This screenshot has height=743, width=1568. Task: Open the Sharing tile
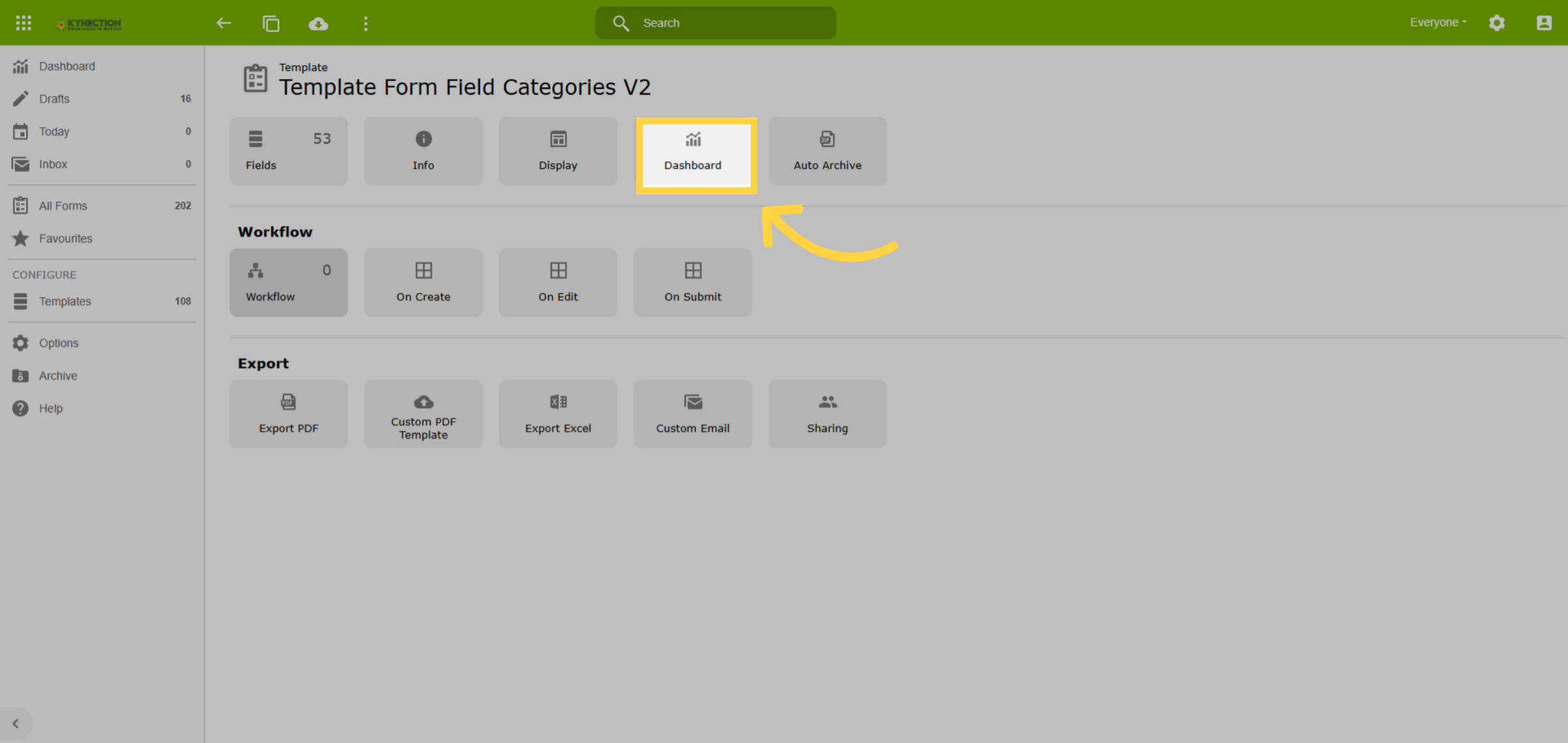(827, 414)
